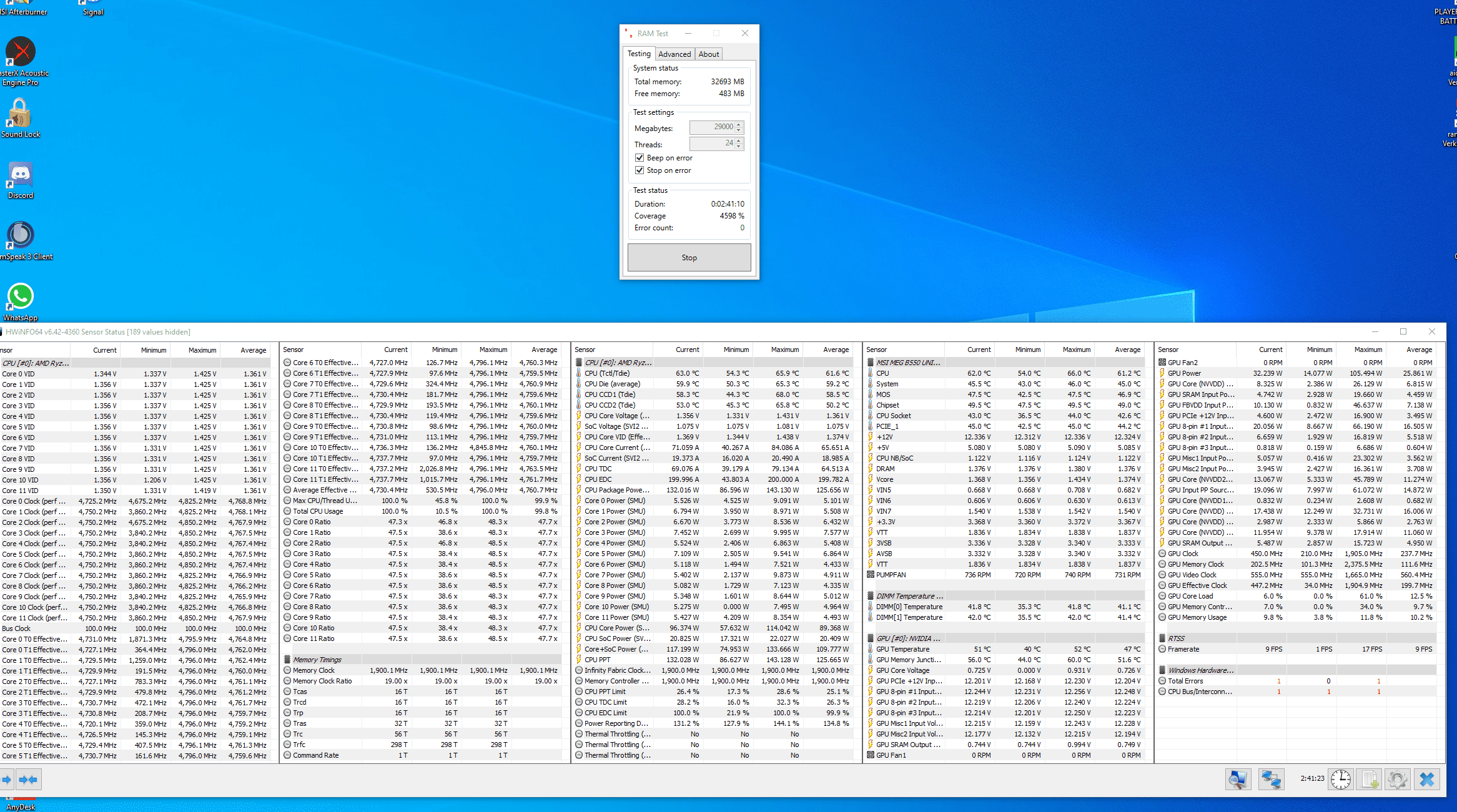Image resolution: width=1457 pixels, height=812 pixels.
Task: Click the collapse-columns arrows icon
Action: (28, 780)
